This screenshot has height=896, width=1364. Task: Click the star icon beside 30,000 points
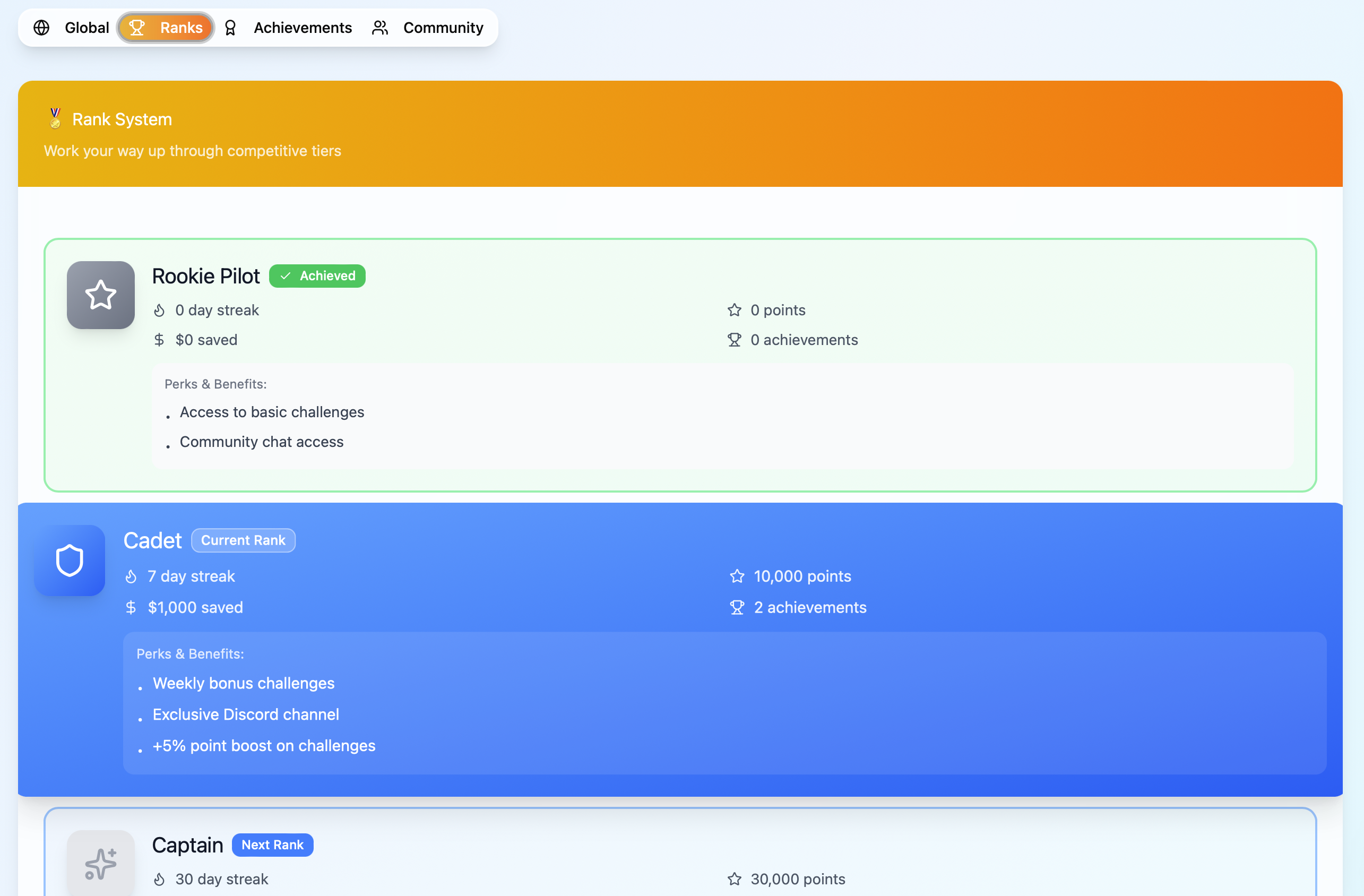(x=734, y=879)
